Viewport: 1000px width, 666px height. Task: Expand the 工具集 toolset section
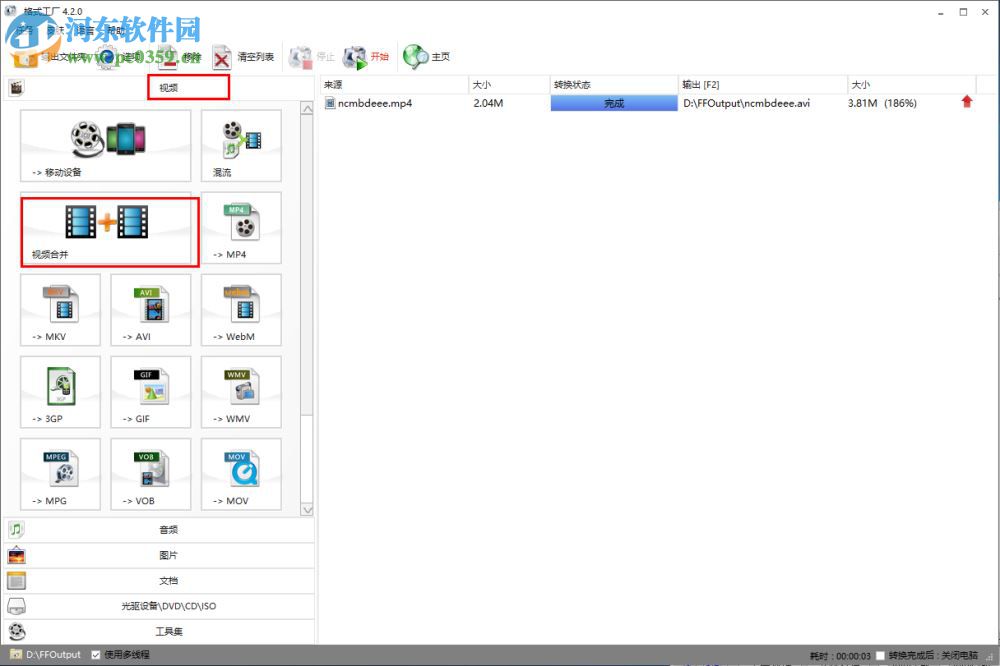(x=159, y=632)
